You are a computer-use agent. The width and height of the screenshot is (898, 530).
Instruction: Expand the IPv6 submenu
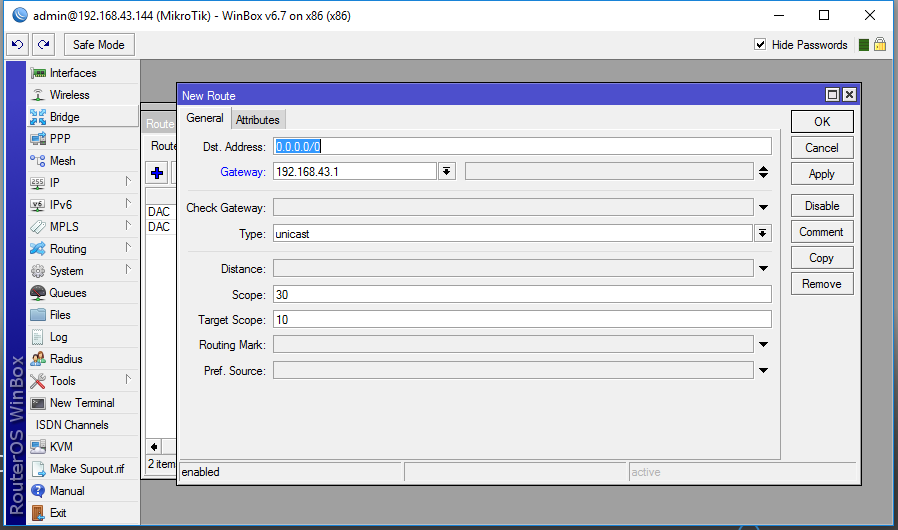coord(128,203)
